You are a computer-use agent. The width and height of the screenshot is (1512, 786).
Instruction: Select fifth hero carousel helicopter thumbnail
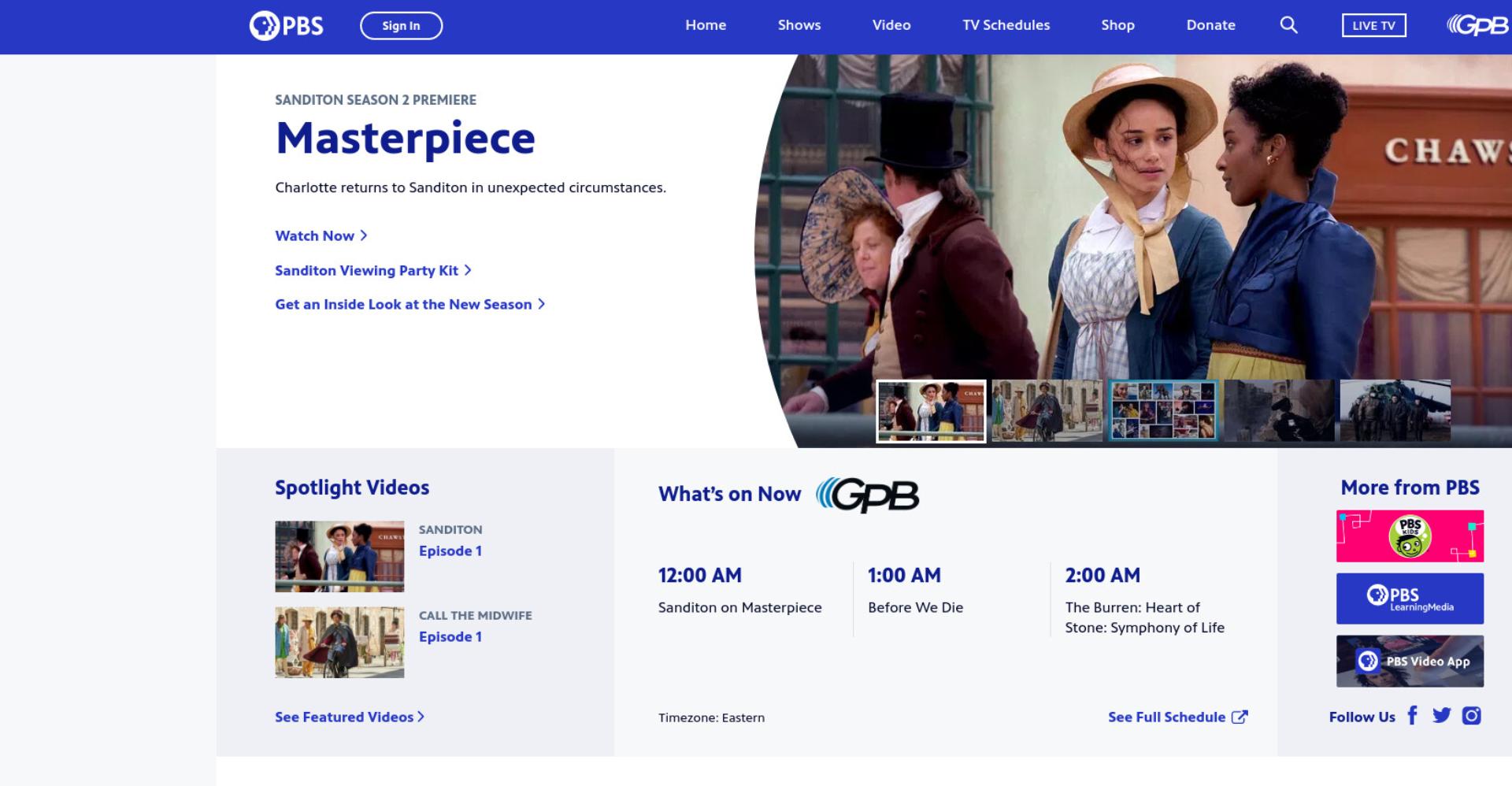[1395, 410]
